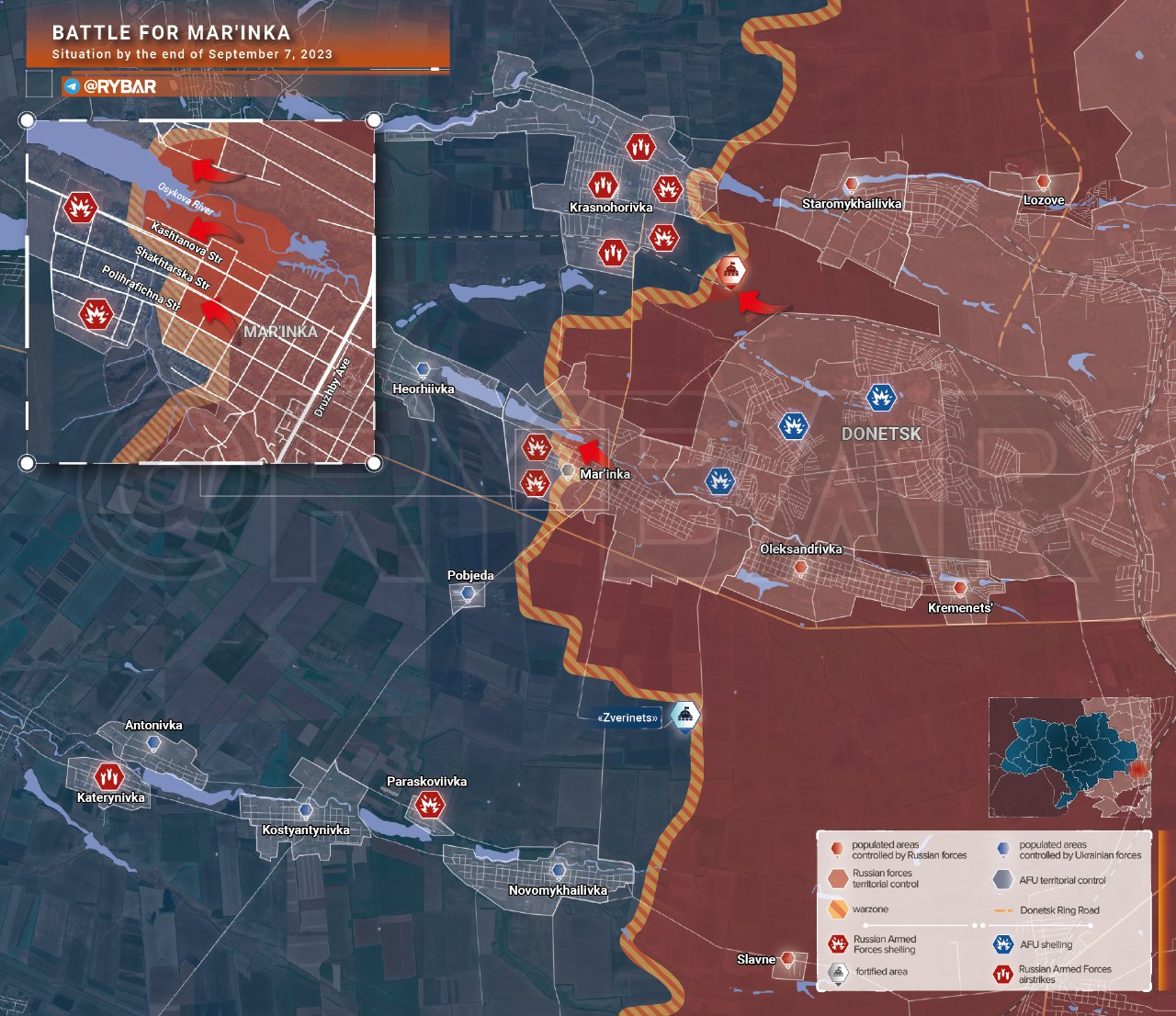Click the legend Russian airstrikes icon

1003,975
